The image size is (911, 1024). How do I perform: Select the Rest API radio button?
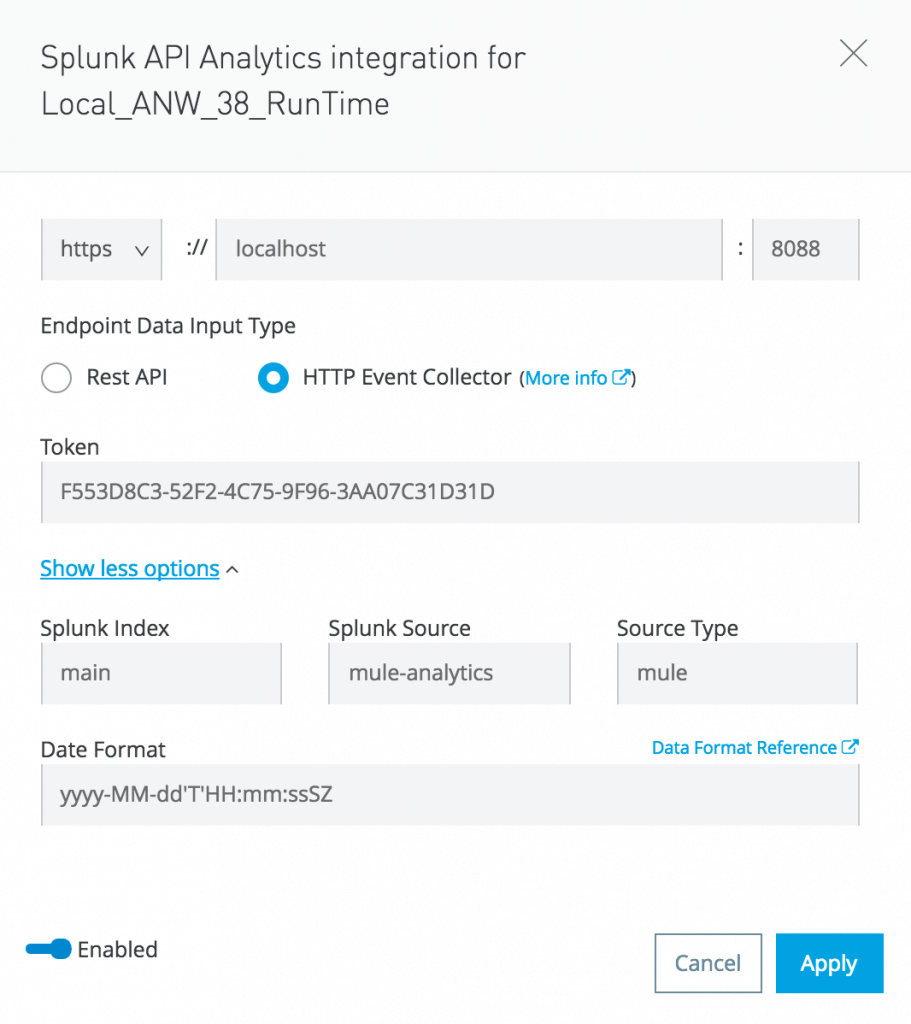(x=56, y=378)
